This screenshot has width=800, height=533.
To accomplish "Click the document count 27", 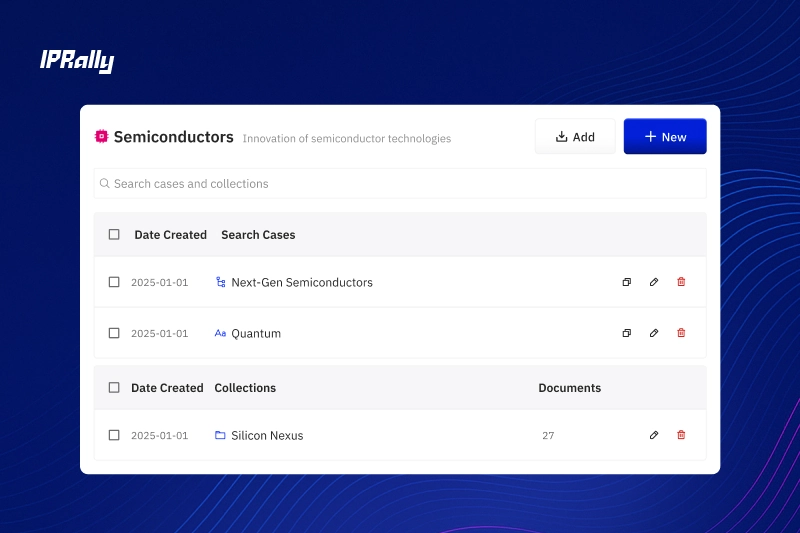I will (548, 435).
